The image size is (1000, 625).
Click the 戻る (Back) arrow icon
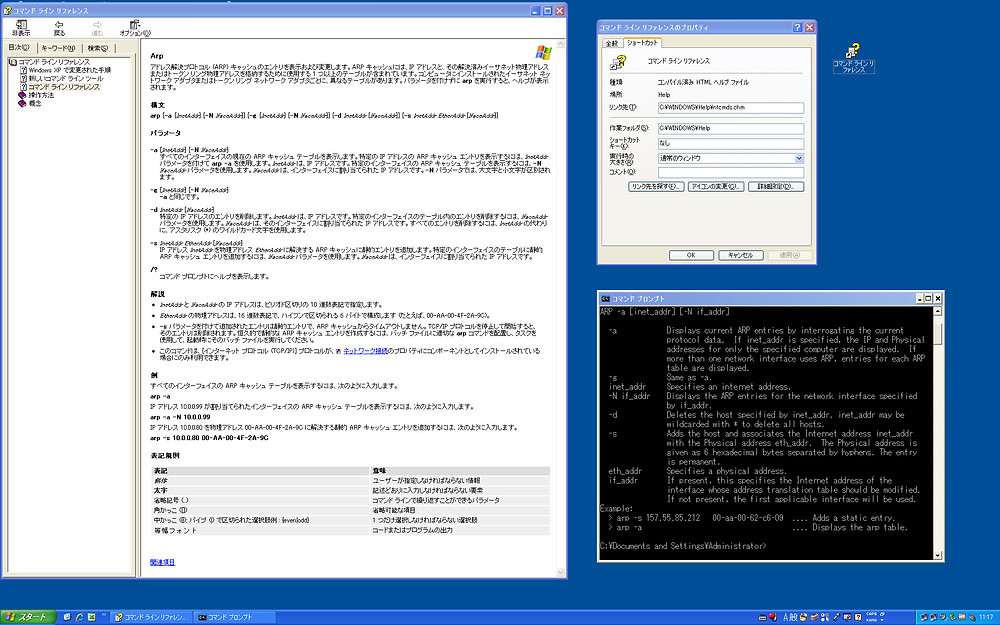click(x=59, y=24)
